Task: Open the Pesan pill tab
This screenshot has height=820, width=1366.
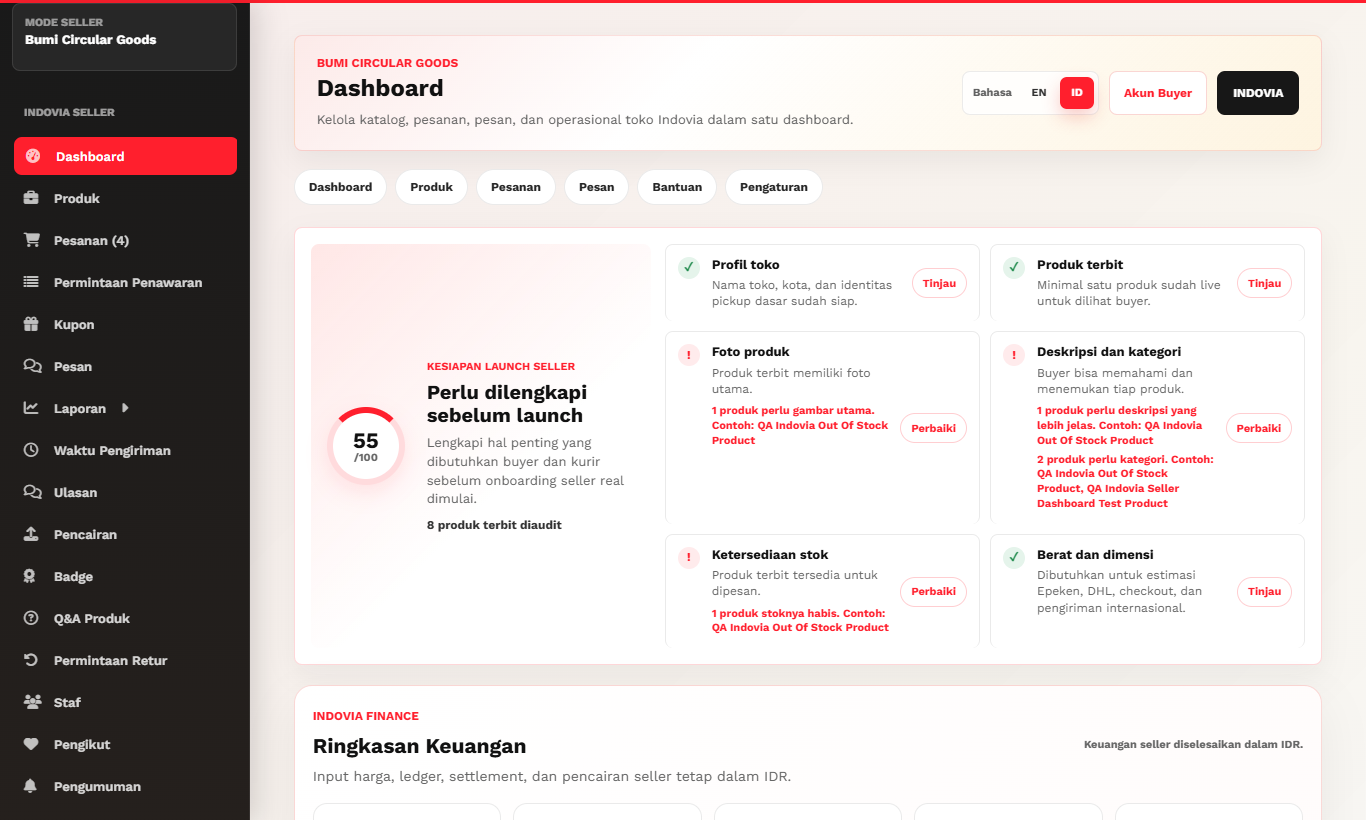Action: [596, 187]
